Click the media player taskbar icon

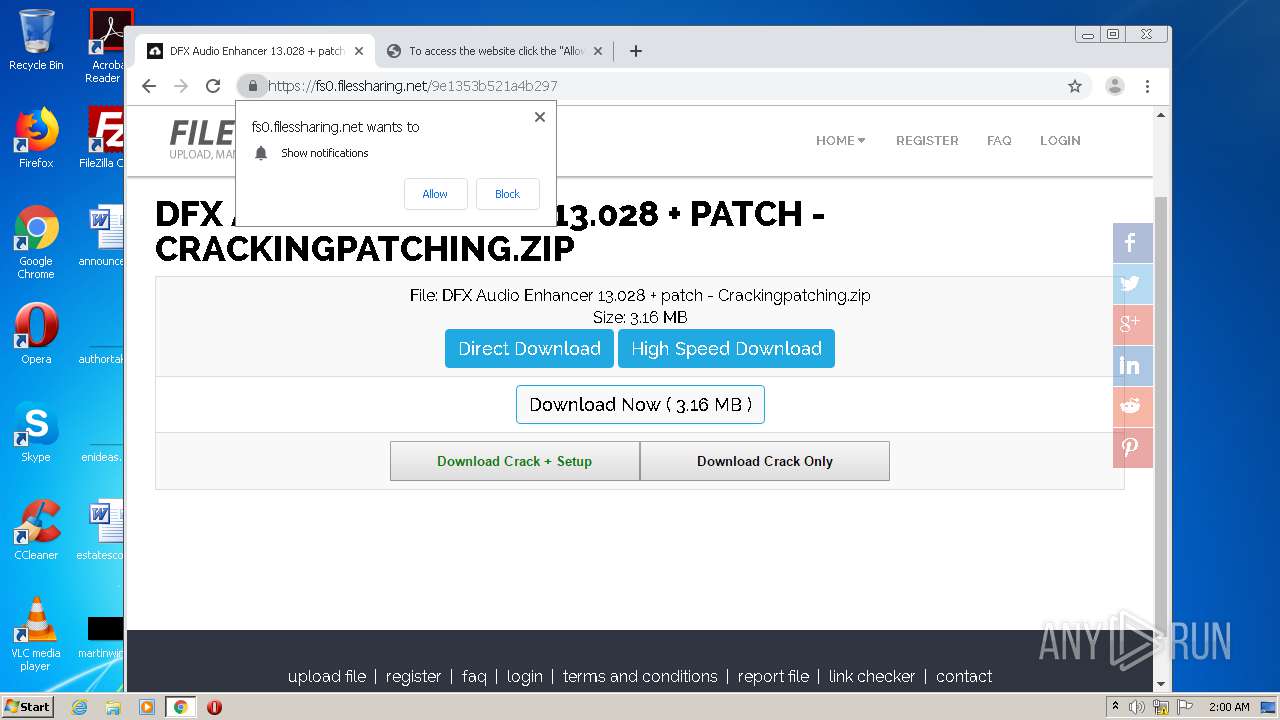147,707
